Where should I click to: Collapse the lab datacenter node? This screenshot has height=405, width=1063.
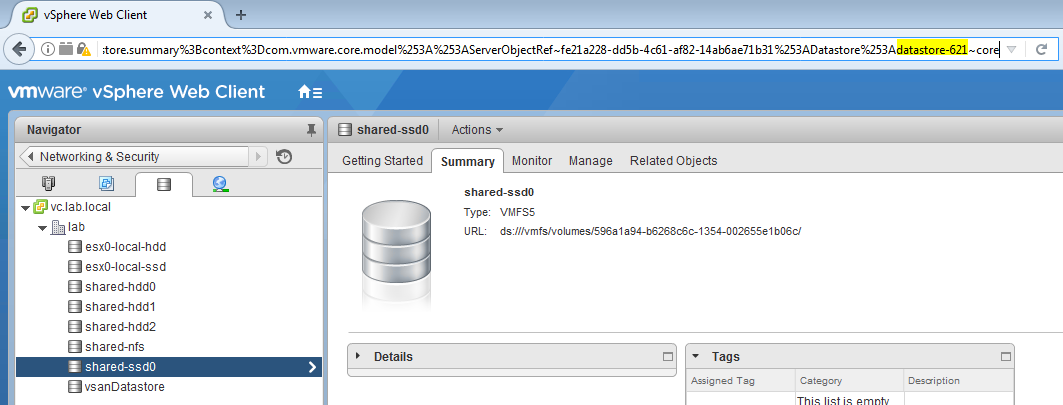(x=42, y=227)
